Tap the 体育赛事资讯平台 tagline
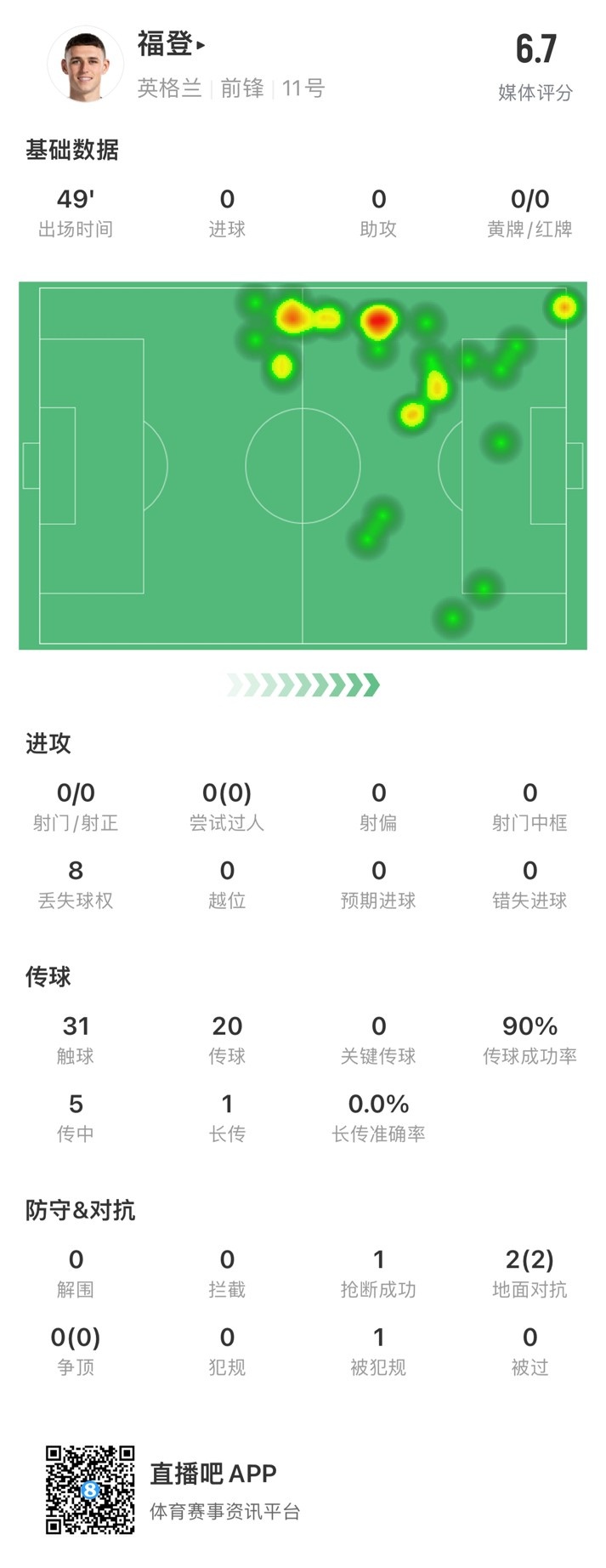606x1568 pixels. 225,1511
